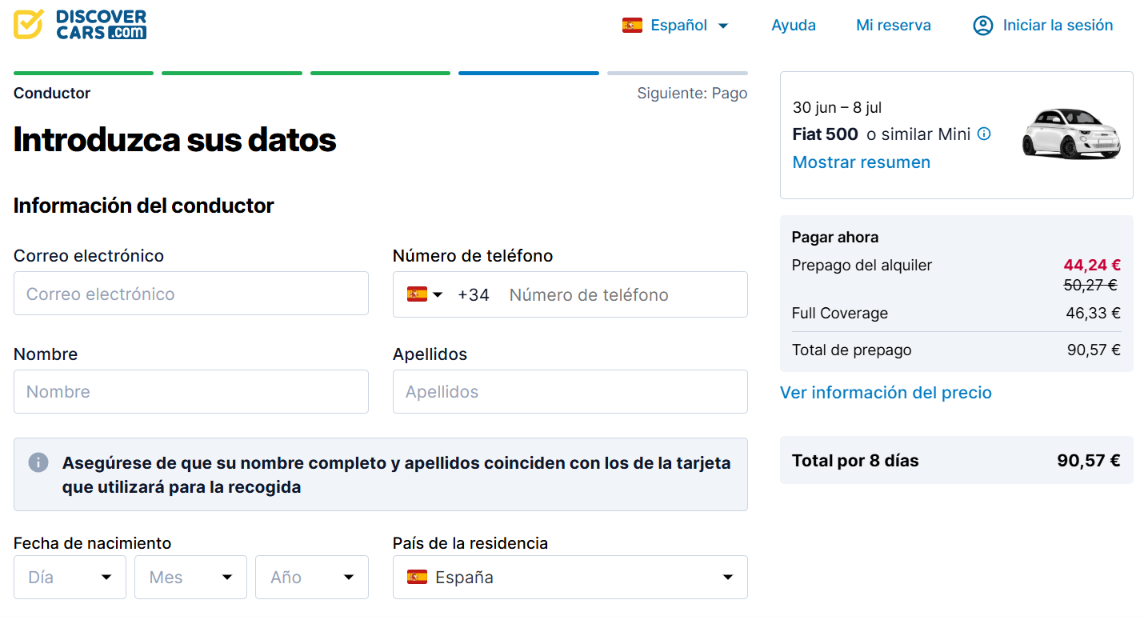Image resolution: width=1147 pixels, height=617 pixels.
Task: Click the Conductor step label
Action: pos(52,94)
